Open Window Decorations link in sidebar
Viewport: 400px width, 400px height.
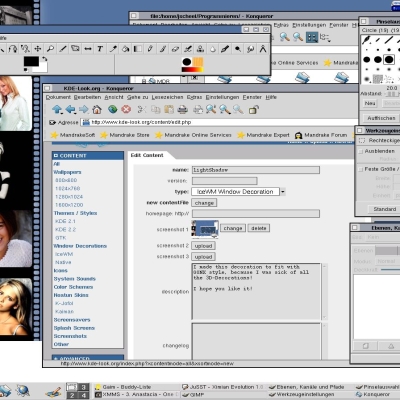[80, 246]
